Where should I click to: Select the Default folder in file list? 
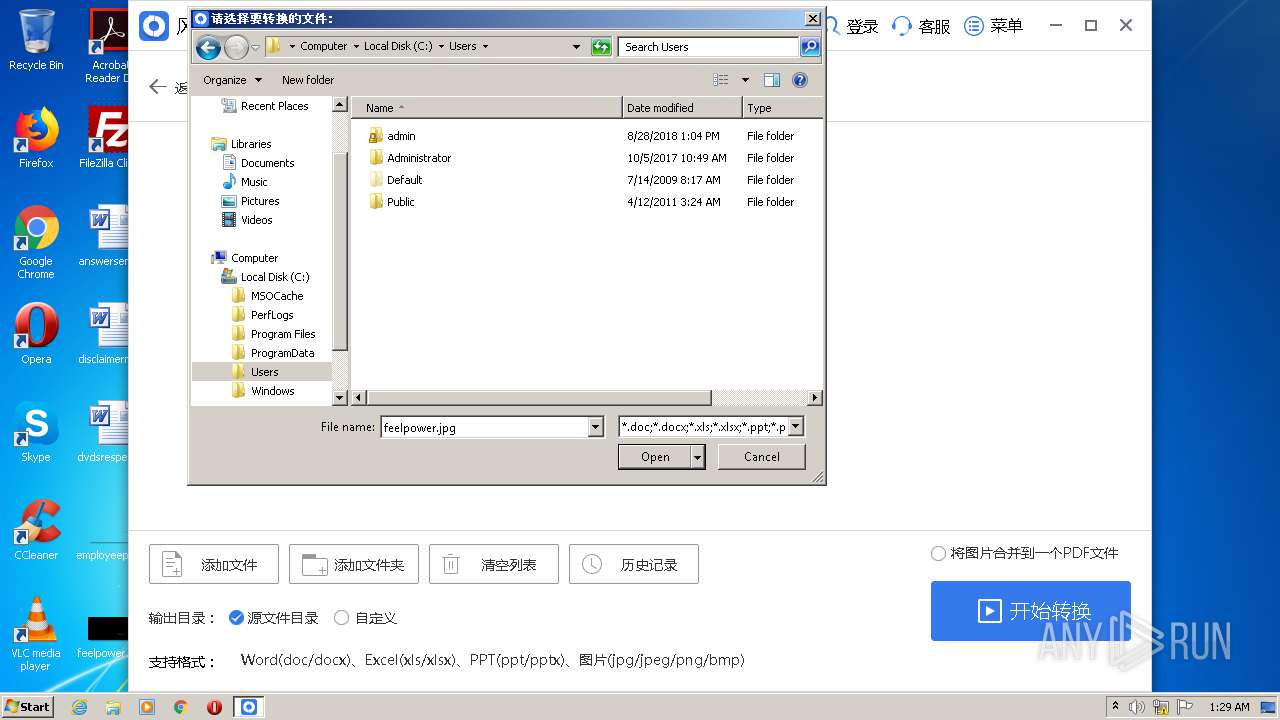coord(404,180)
